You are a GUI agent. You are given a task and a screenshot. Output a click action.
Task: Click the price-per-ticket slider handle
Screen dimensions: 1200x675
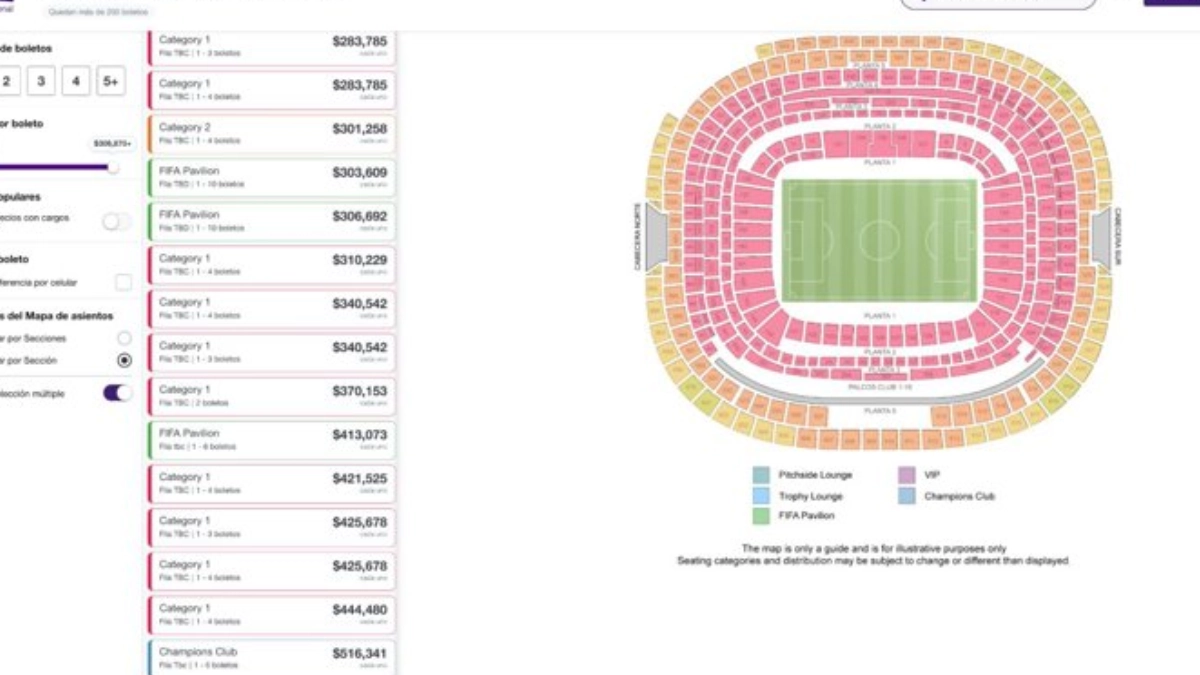(113, 167)
